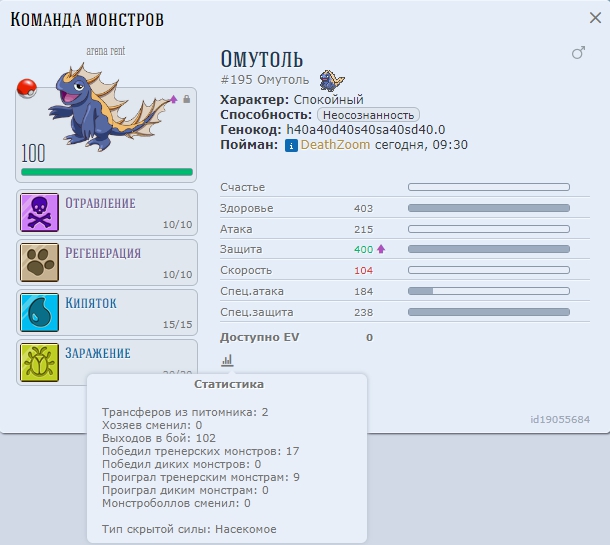This screenshot has width=610, height=545.
Task: Click the сегодня, 09:30 catch time
Action: (421, 145)
